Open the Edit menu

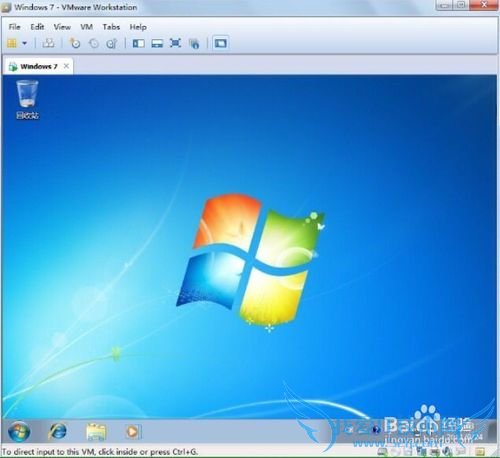[x=37, y=27]
